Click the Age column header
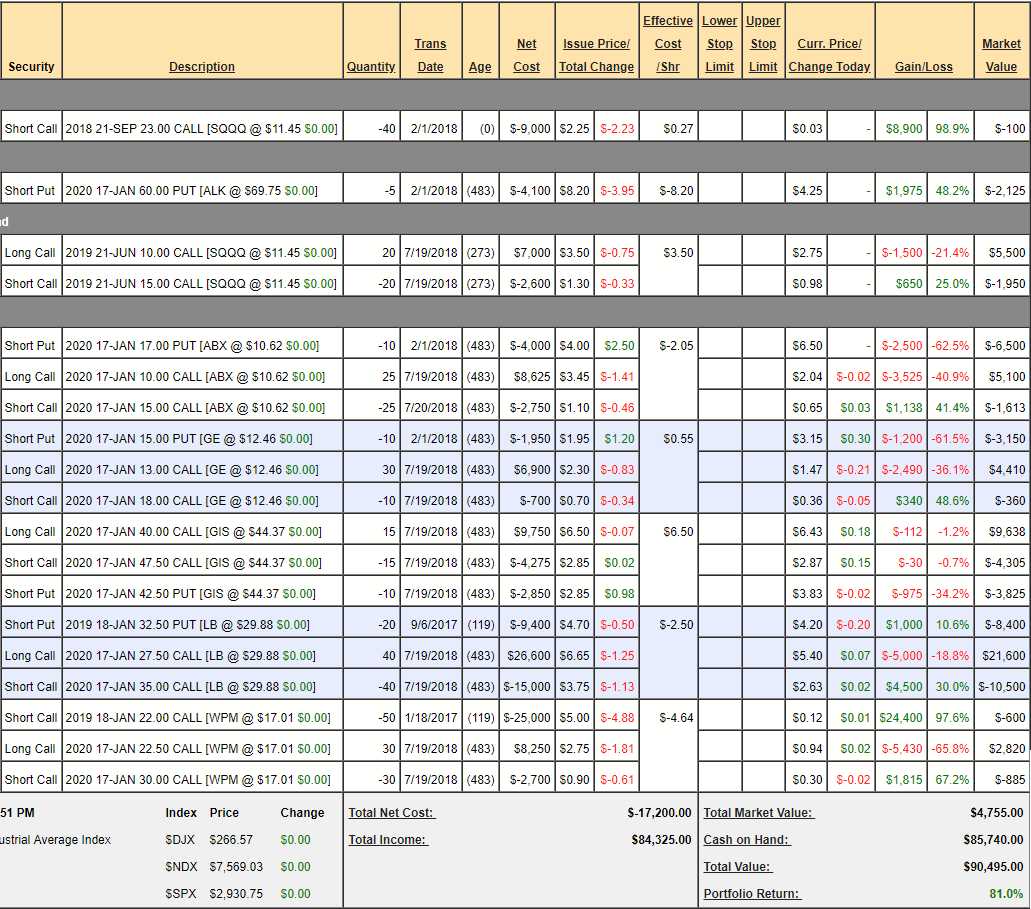The height and width of the screenshot is (909, 1031). 480,67
